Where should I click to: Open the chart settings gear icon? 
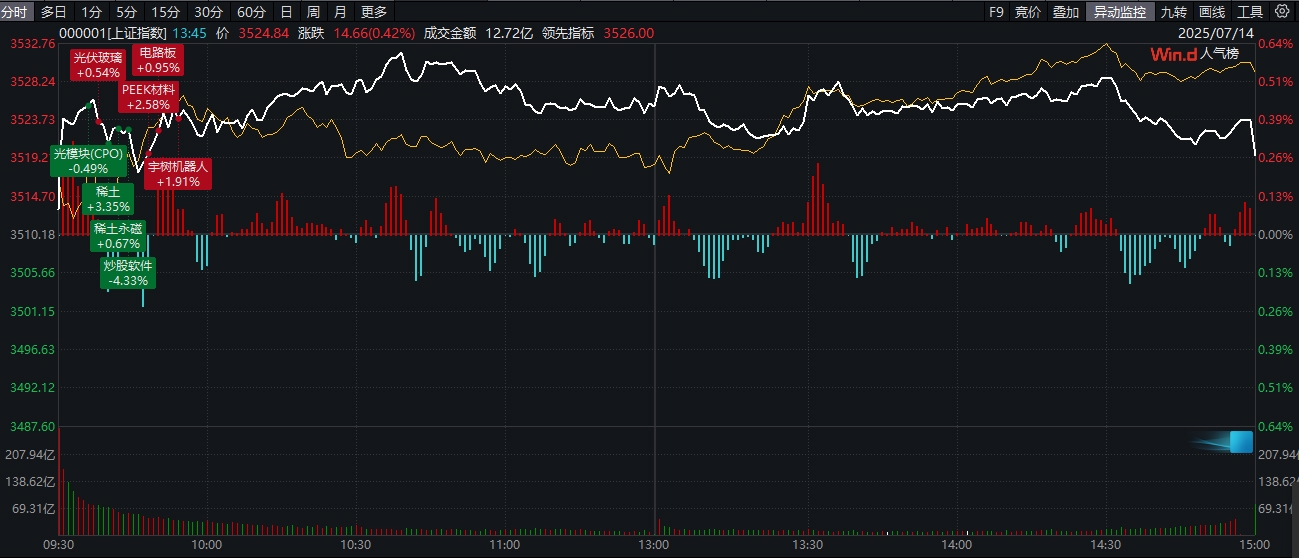pos(1282,12)
